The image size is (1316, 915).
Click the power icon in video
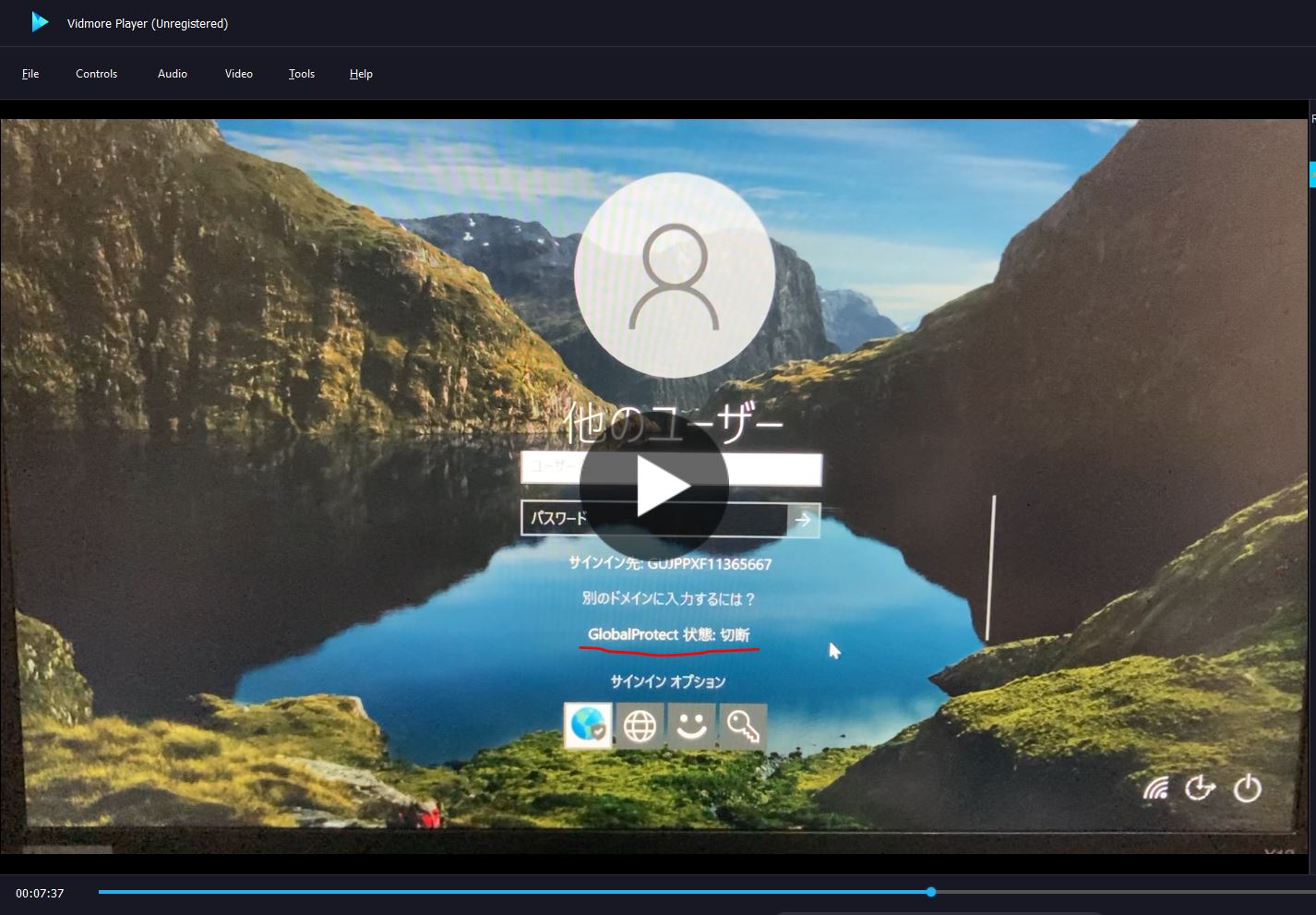[1248, 788]
